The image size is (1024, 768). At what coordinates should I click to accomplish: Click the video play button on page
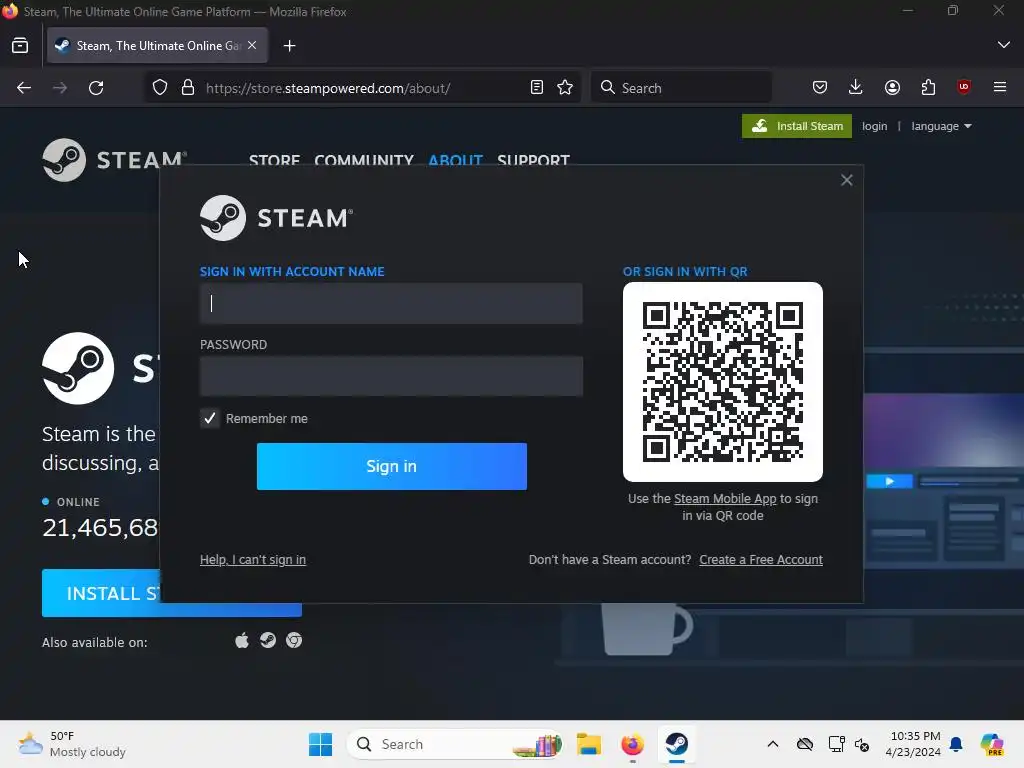tap(889, 481)
